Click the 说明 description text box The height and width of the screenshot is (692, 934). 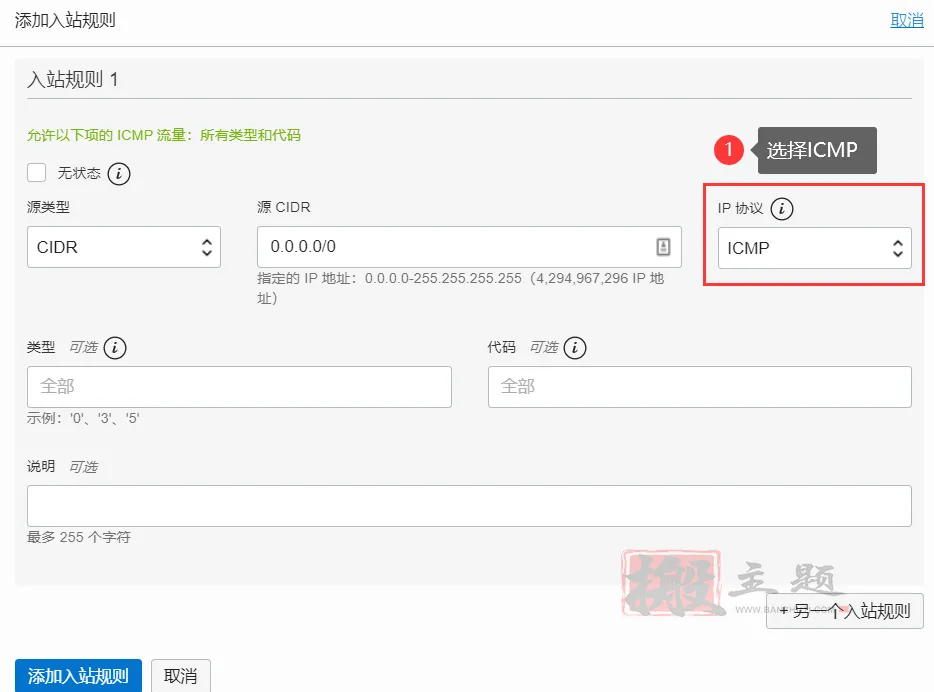[469, 506]
